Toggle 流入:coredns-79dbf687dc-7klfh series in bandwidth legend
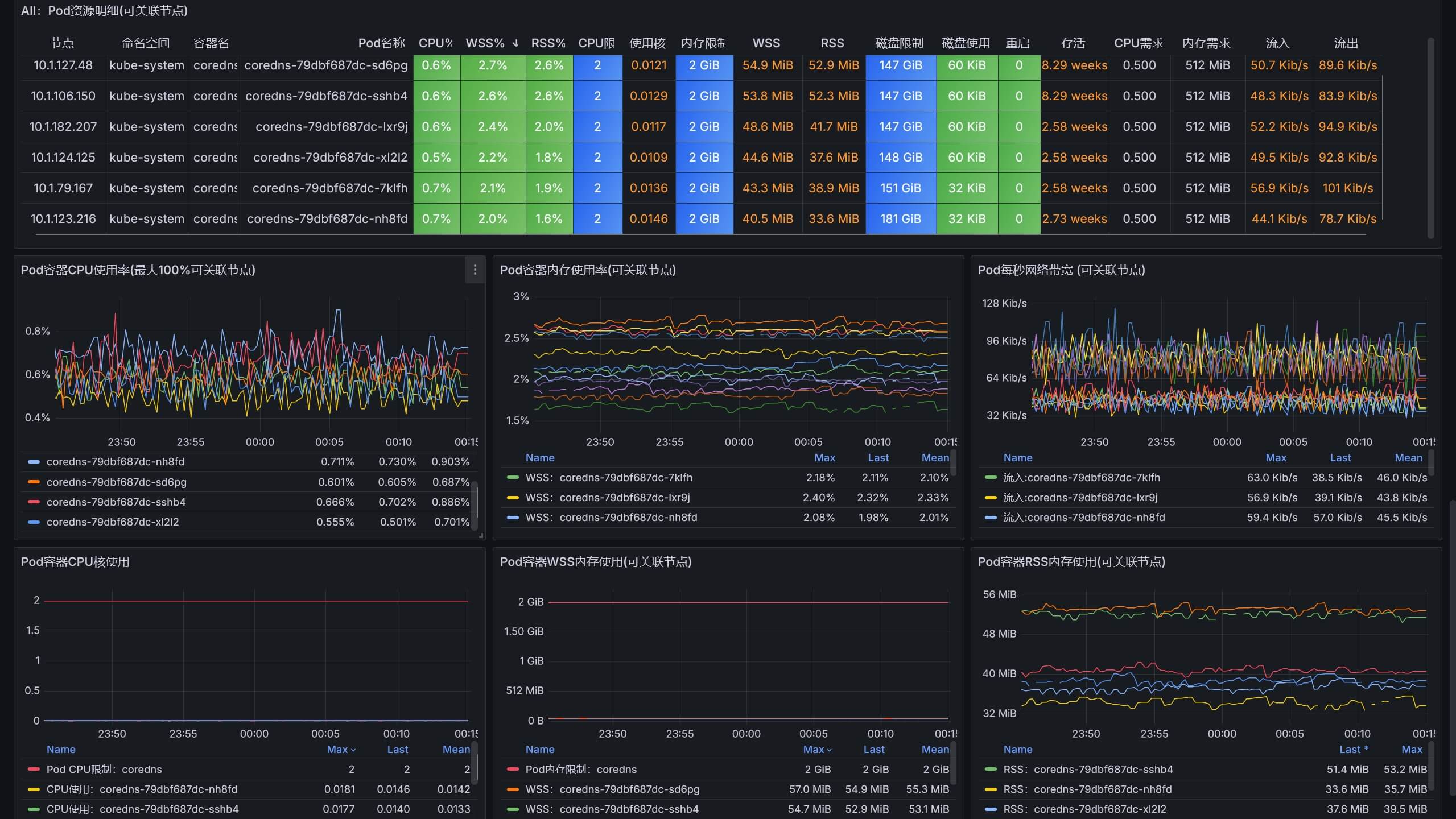The height and width of the screenshot is (819, 1456). click(x=1082, y=478)
